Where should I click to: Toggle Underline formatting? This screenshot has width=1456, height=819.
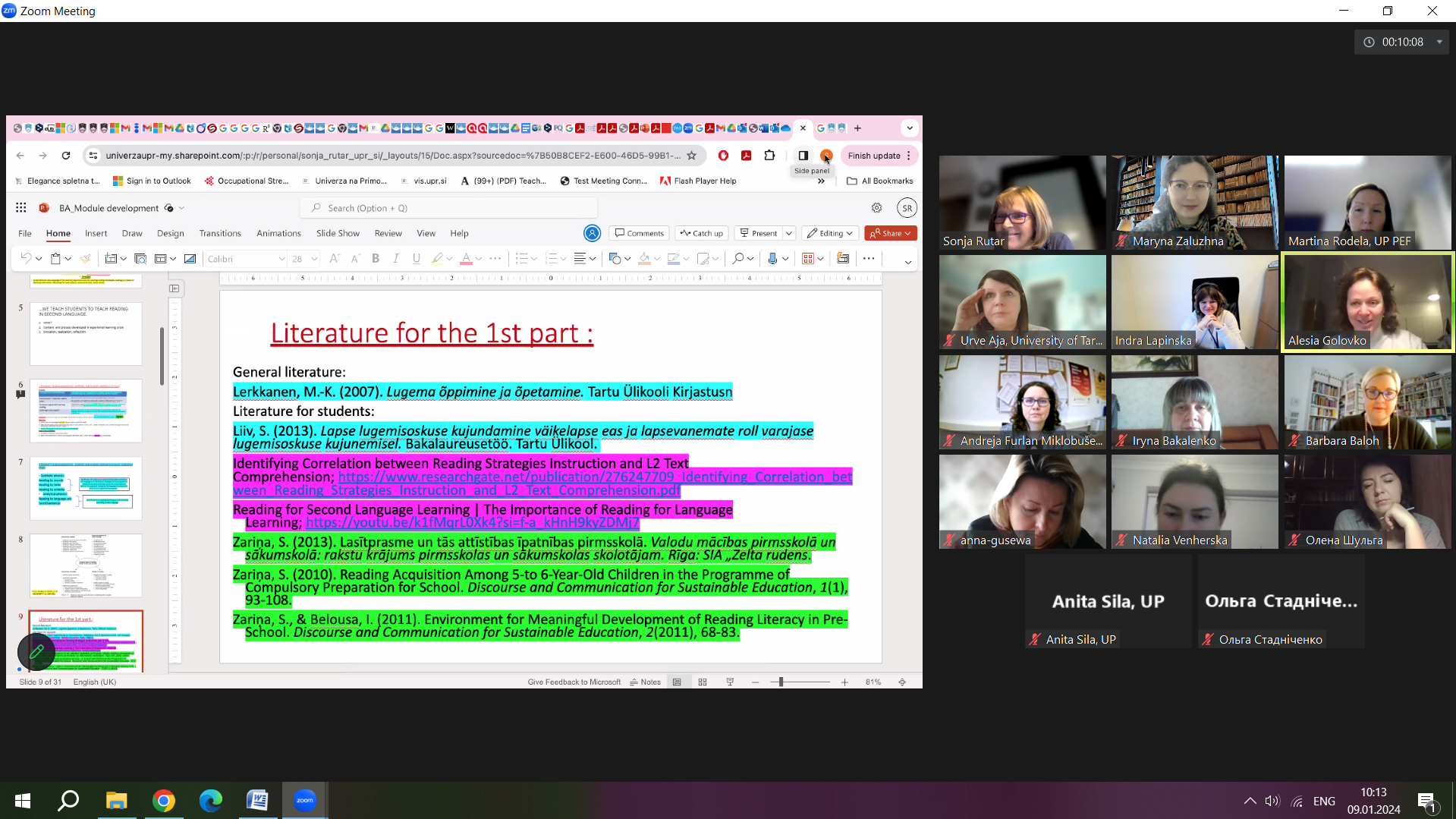coord(417,259)
